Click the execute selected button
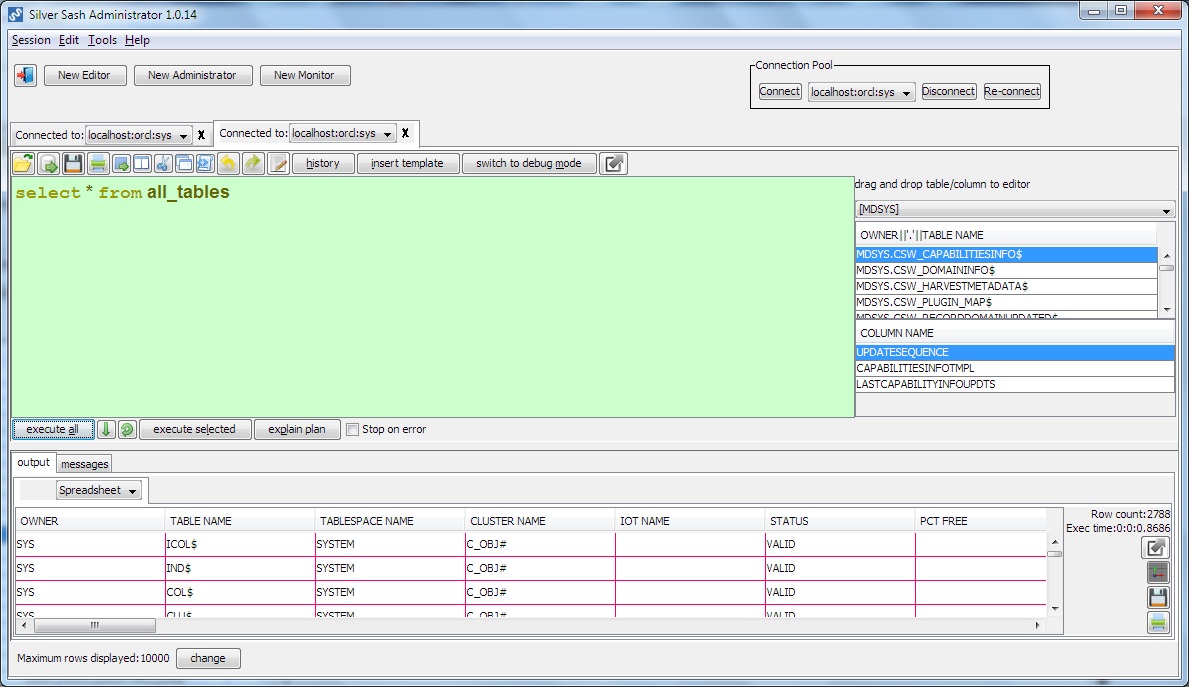The height and width of the screenshot is (687, 1189). pos(194,429)
